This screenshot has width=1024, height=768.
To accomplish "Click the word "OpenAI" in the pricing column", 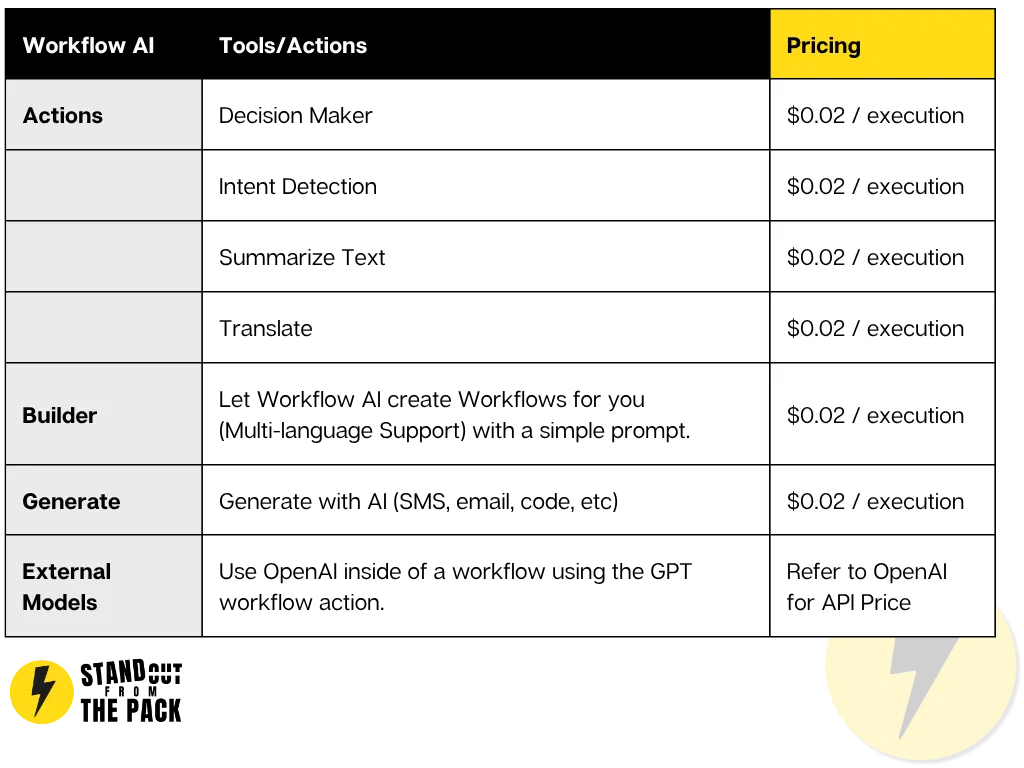I will [x=909, y=572].
